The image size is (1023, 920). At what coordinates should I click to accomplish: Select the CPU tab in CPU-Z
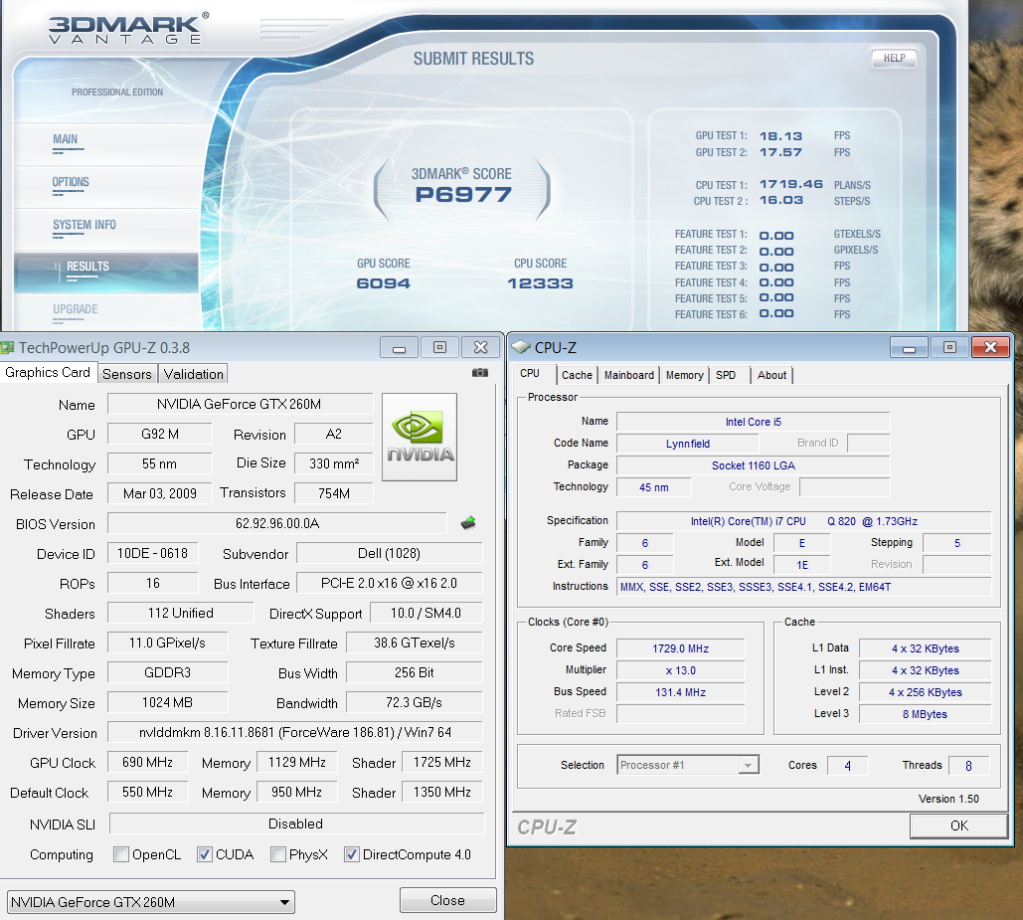click(530, 374)
